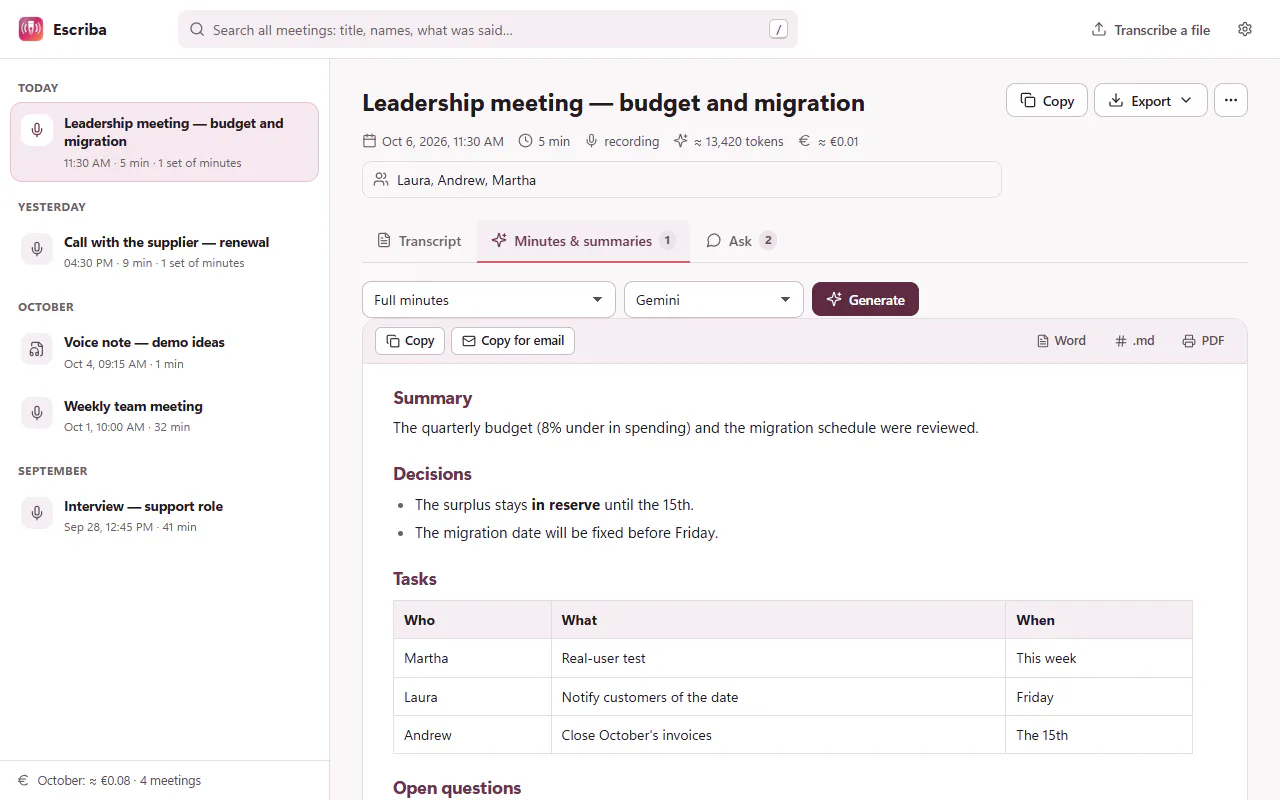
Task: Click Copy for email button
Action: 513,341
